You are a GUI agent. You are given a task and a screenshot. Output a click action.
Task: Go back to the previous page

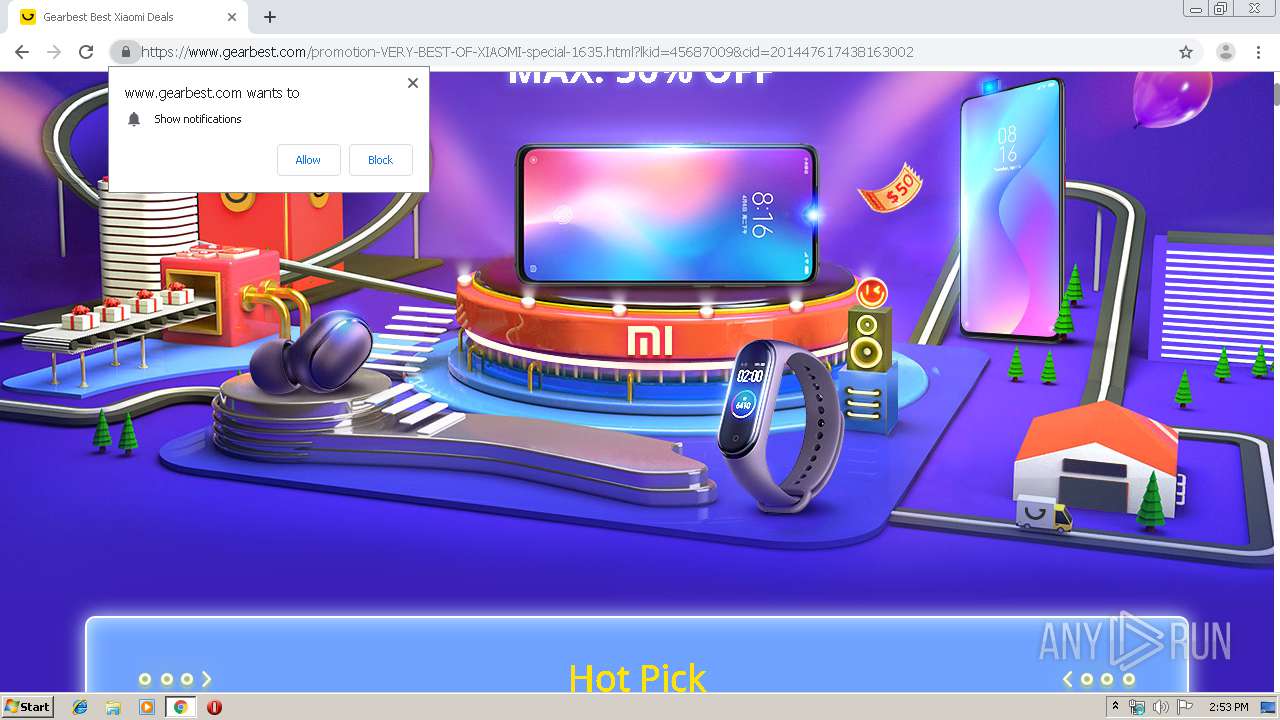click(x=22, y=52)
